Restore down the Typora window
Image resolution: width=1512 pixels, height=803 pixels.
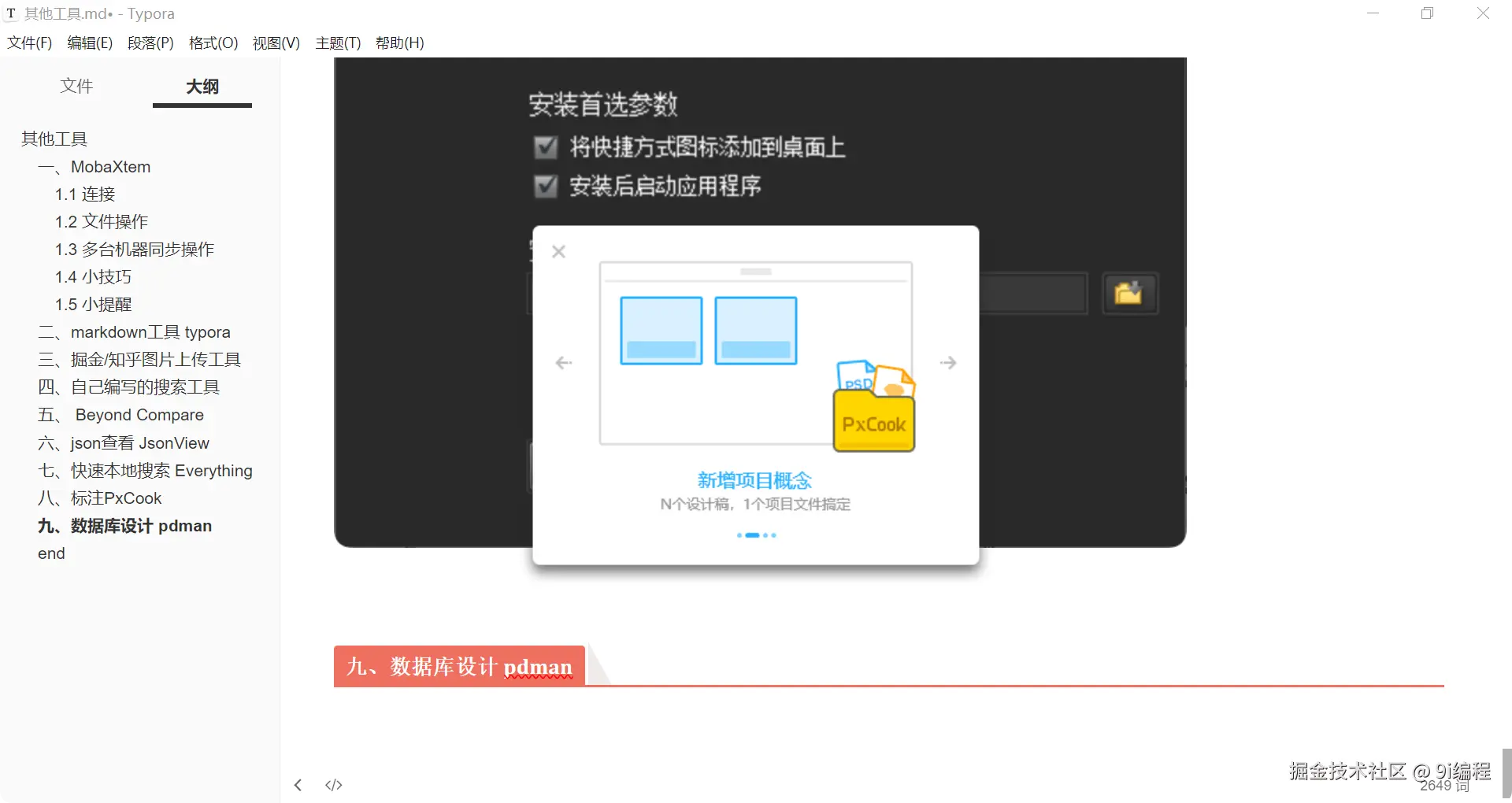pyautogui.click(x=1427, y=13)
